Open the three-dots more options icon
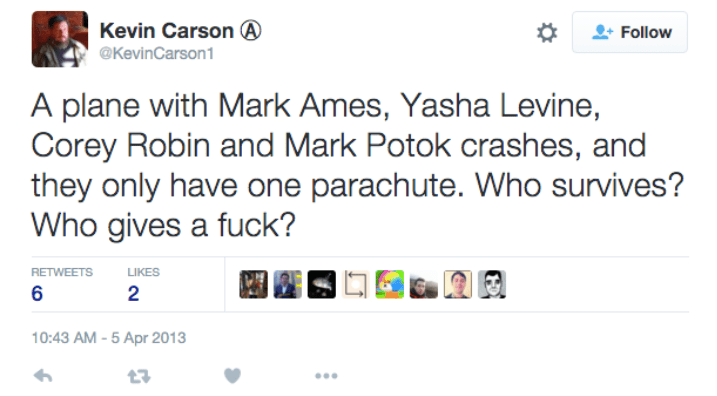717x396 pixels. 326,376
